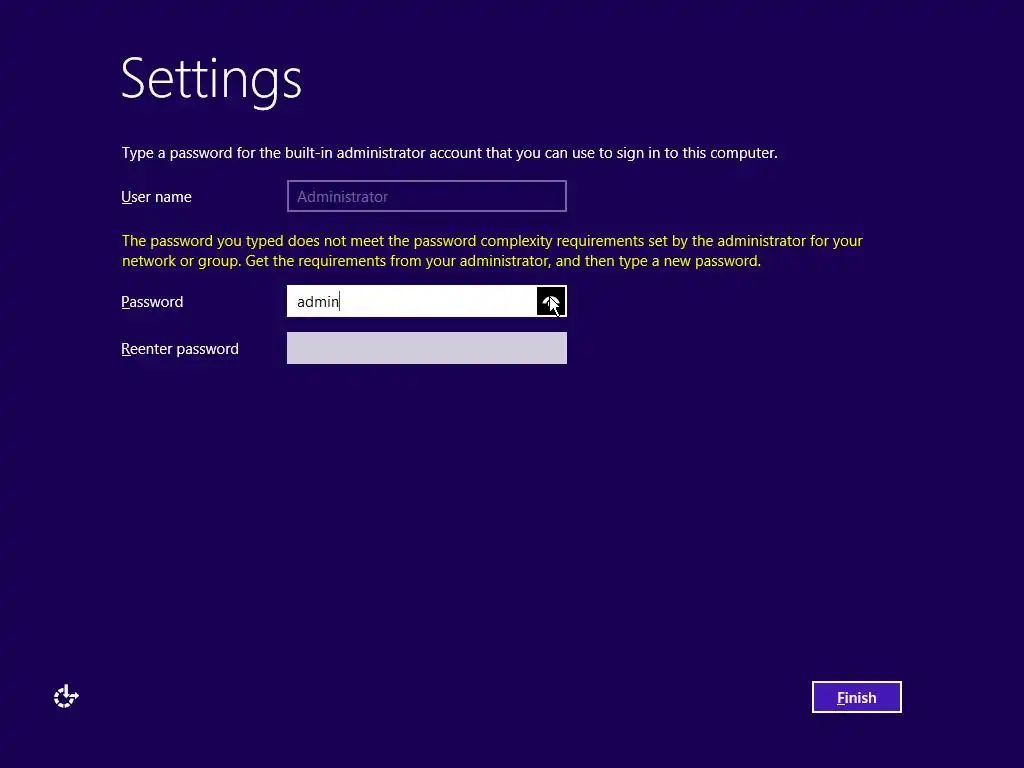
Task: Click the "Password" label
Action: click(x=152, y=302)
